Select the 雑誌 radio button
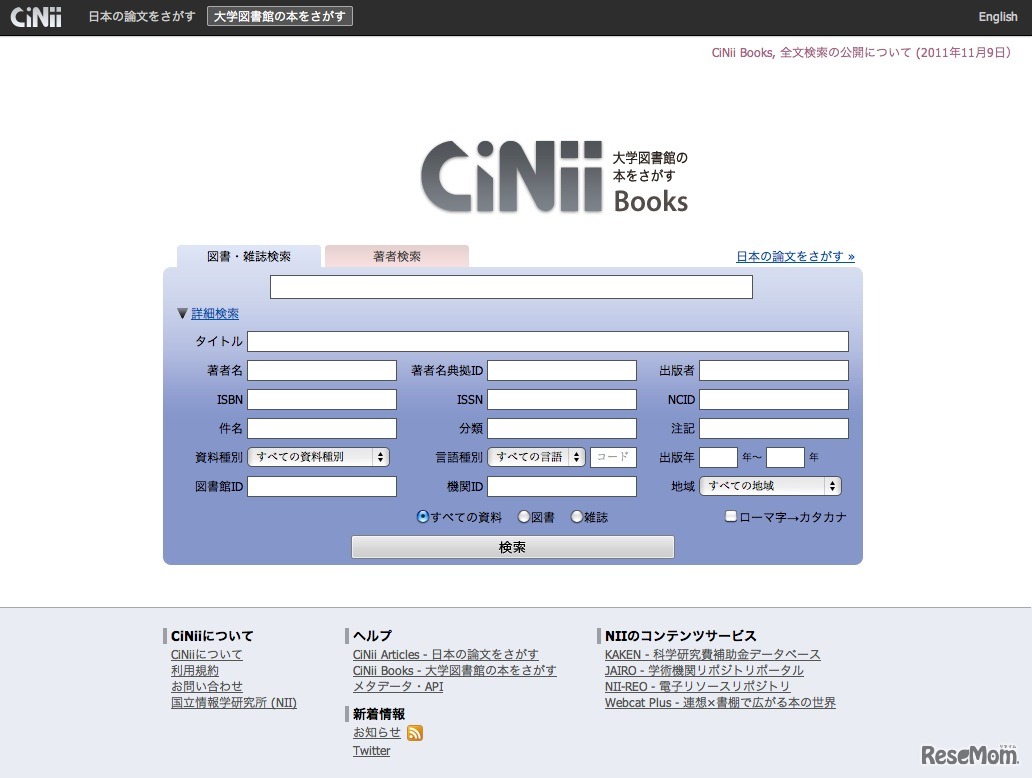The height and width of the screenshot is (778, 1032). click(575, 516)
